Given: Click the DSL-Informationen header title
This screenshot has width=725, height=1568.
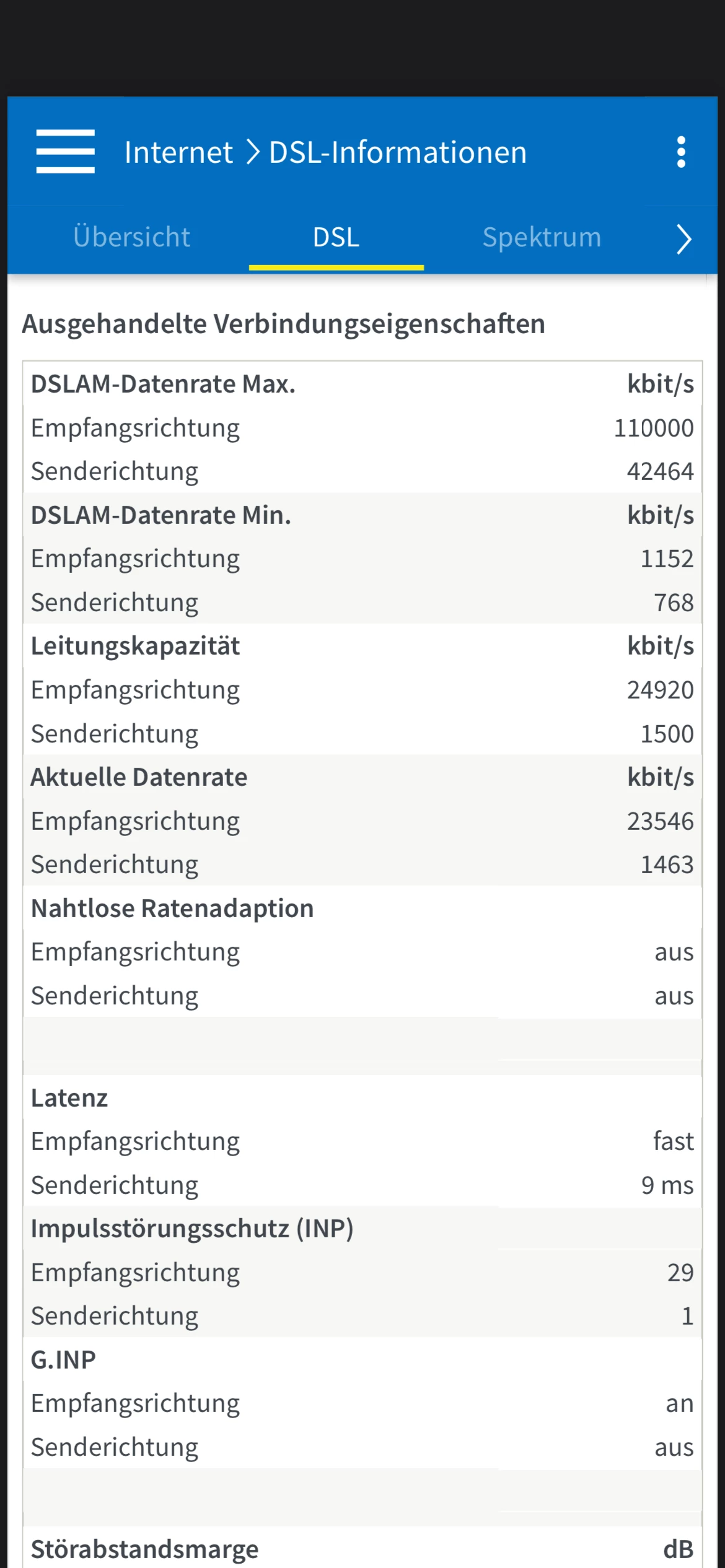Looking at the screenshot, I should 398,152.
